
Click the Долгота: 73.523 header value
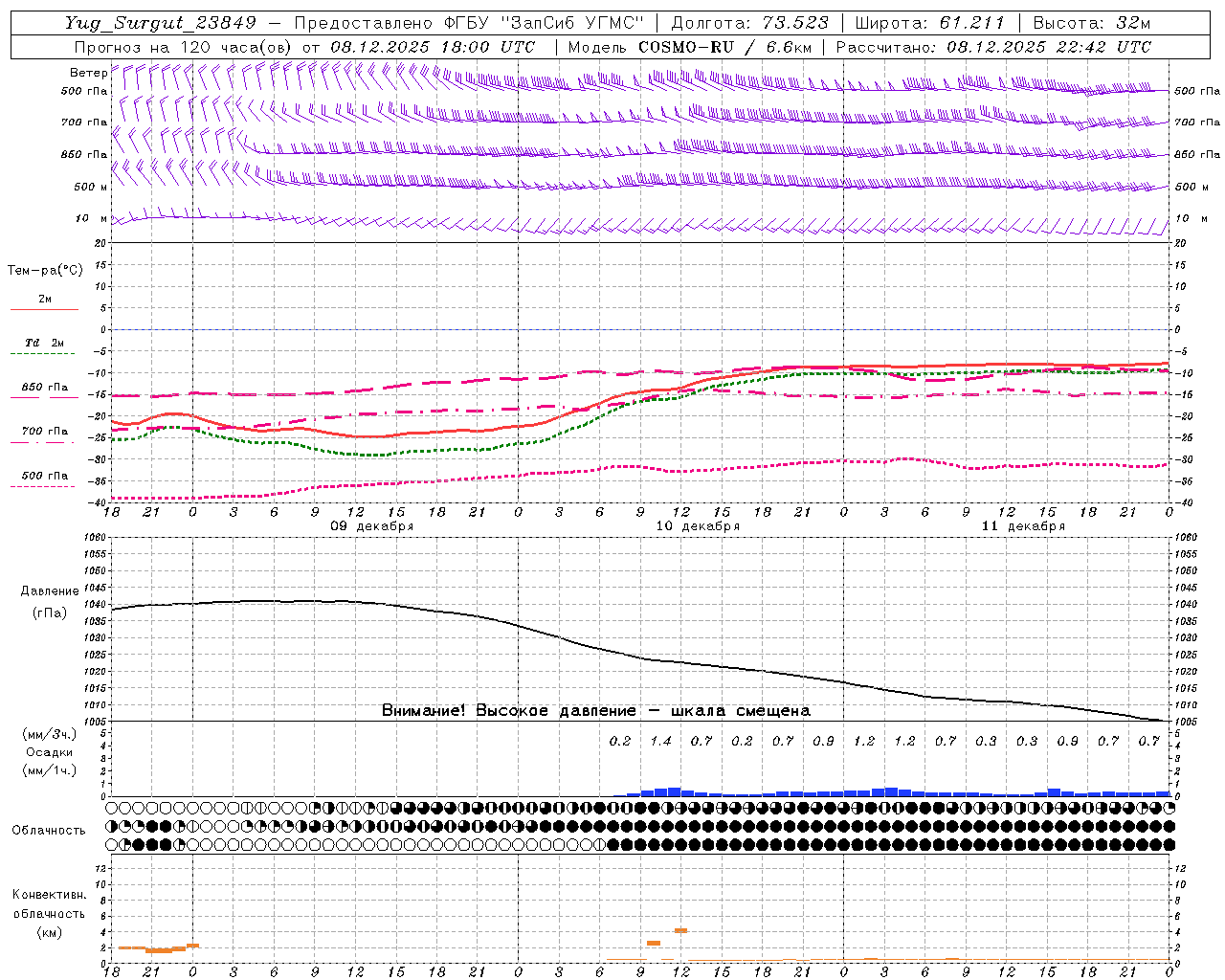point(751,23)
